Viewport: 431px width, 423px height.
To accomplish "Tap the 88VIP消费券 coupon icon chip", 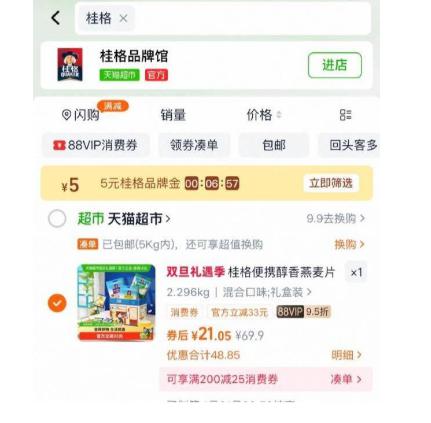I will point(59,145).
